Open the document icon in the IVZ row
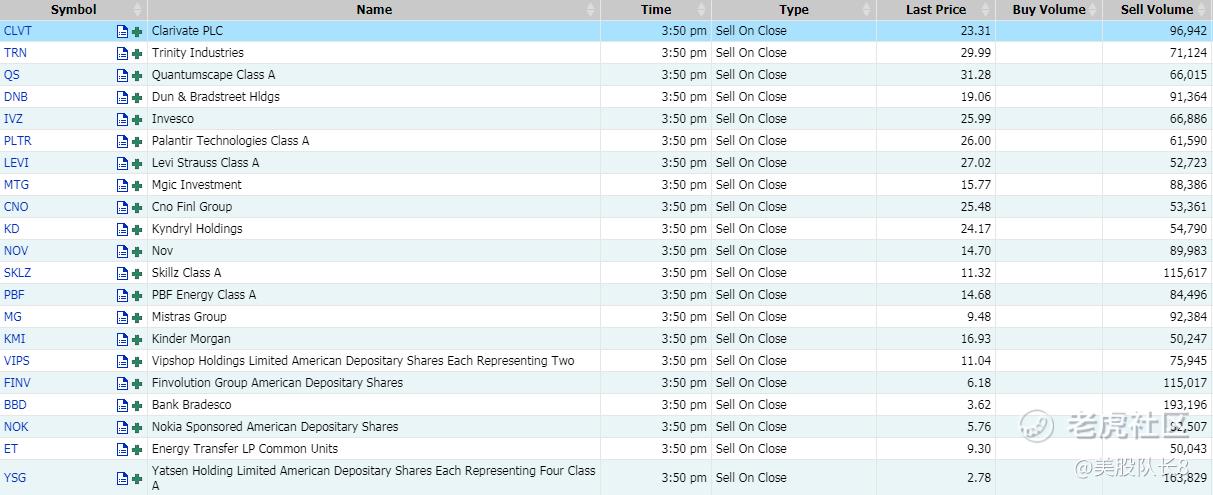This screenshot has width=1213, height=495. click(x=122, y=120)
